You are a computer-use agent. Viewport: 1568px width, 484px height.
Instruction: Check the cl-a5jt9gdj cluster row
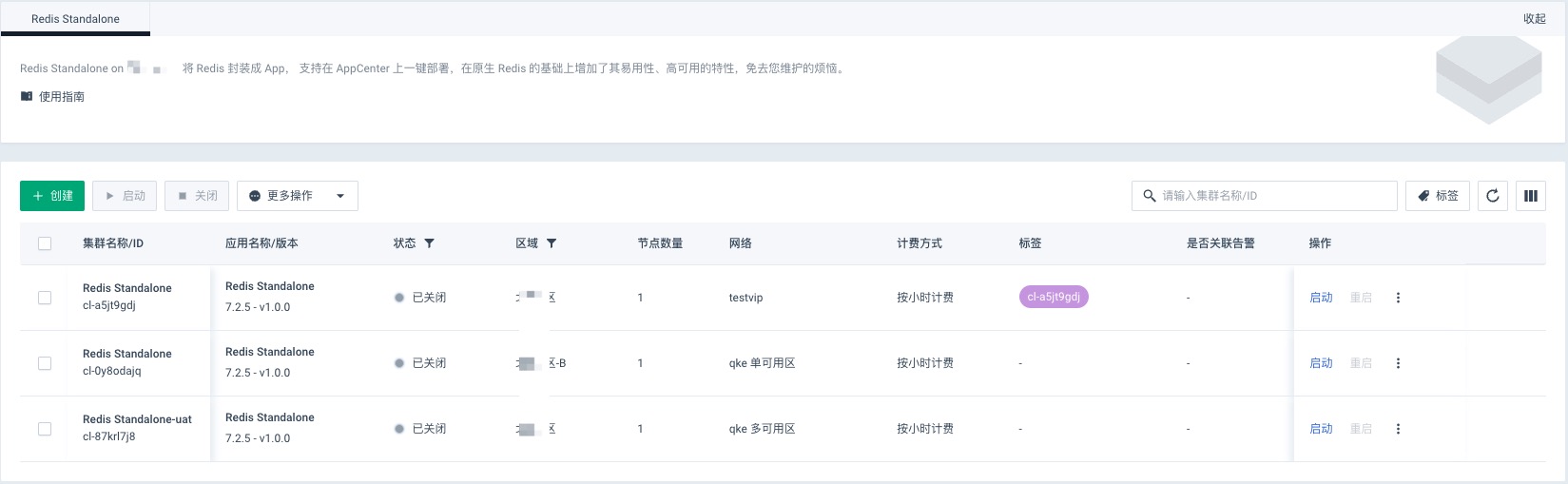45,298
